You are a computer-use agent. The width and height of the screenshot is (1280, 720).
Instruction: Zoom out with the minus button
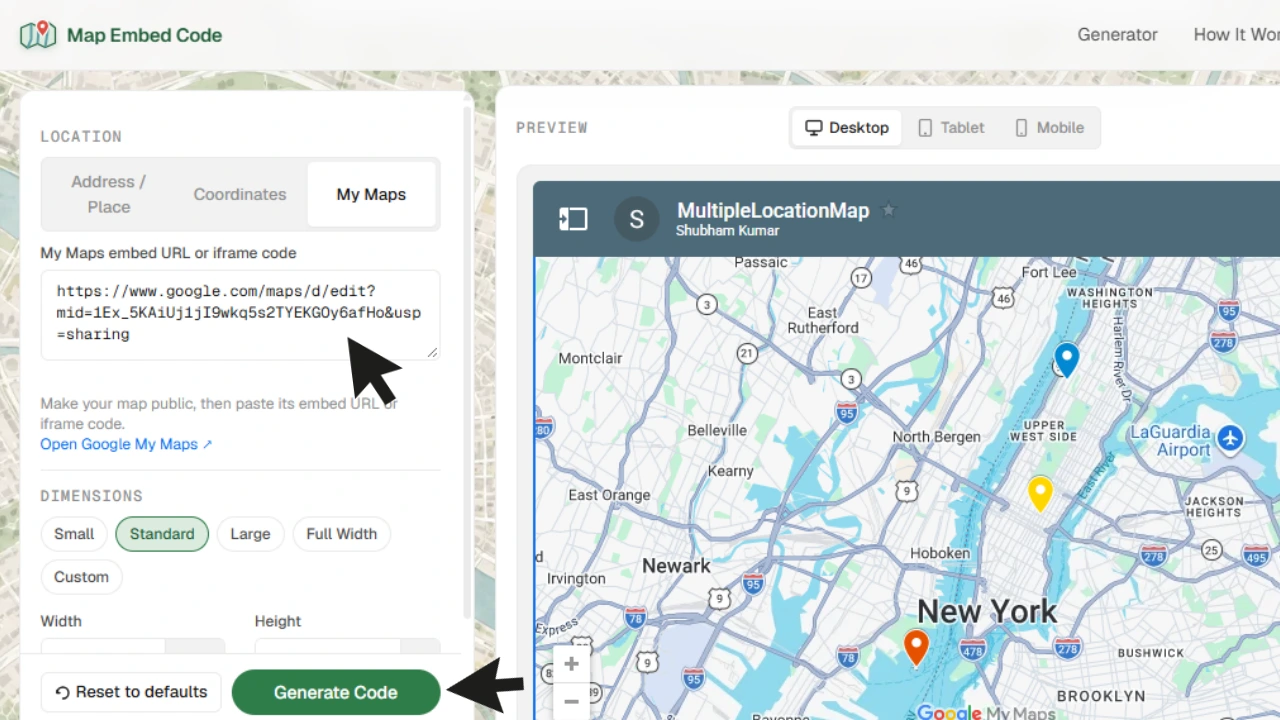572,701
